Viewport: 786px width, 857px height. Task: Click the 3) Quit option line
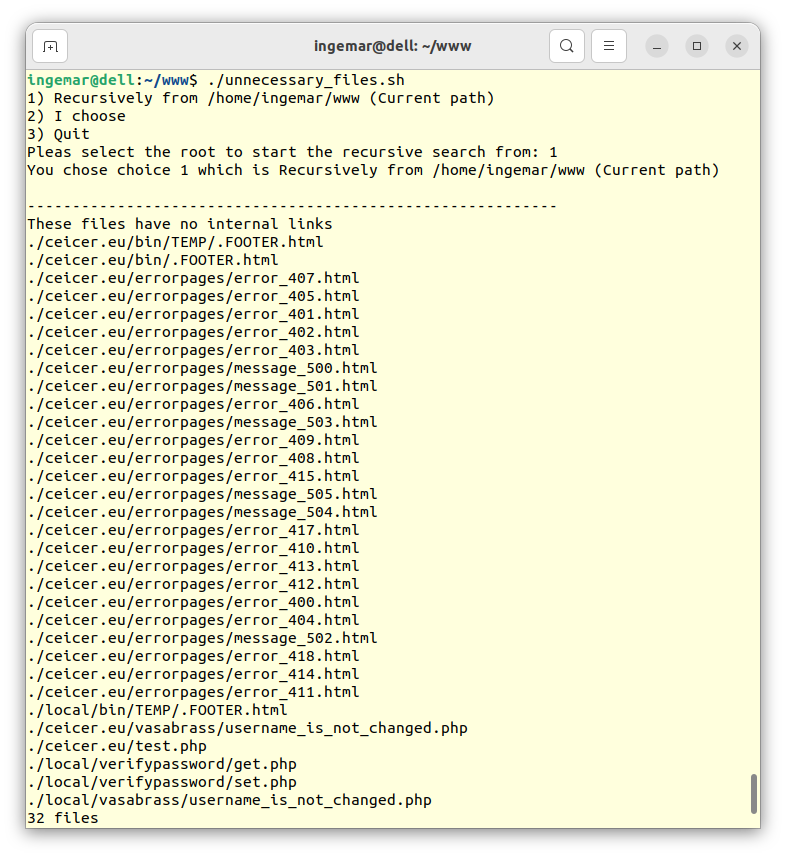pyautogui.click(x=58, y=134)
